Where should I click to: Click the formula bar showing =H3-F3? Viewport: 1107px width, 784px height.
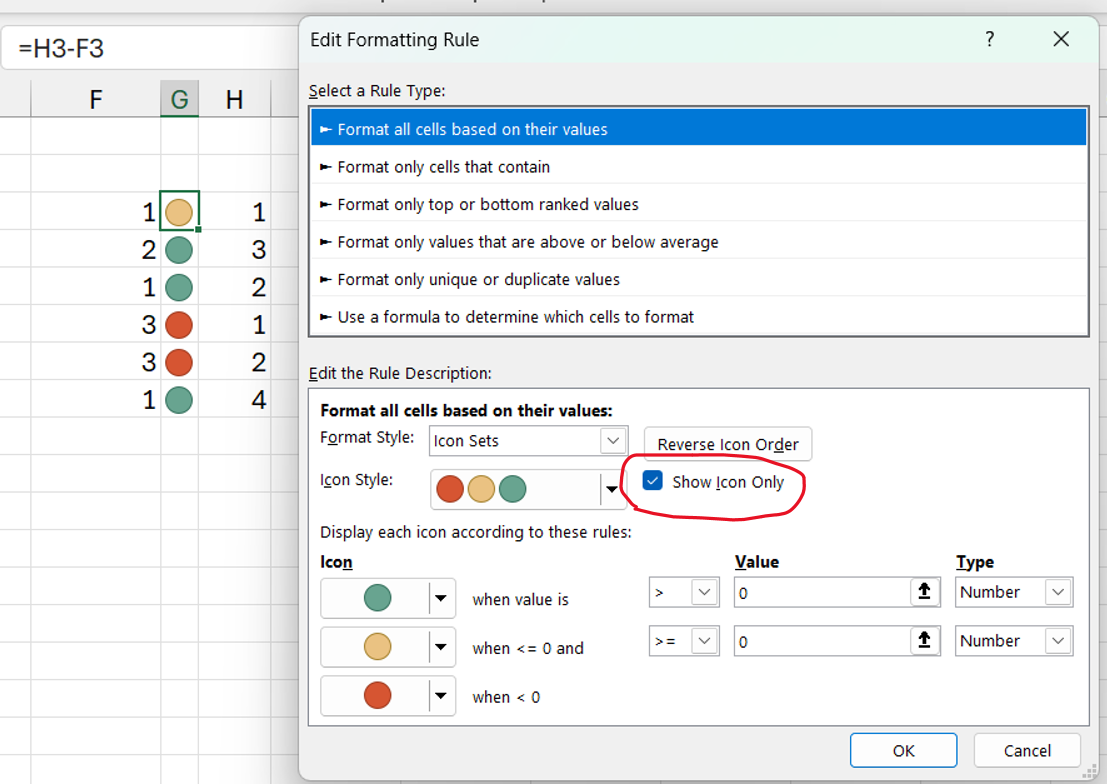click(x=148, y=48)
